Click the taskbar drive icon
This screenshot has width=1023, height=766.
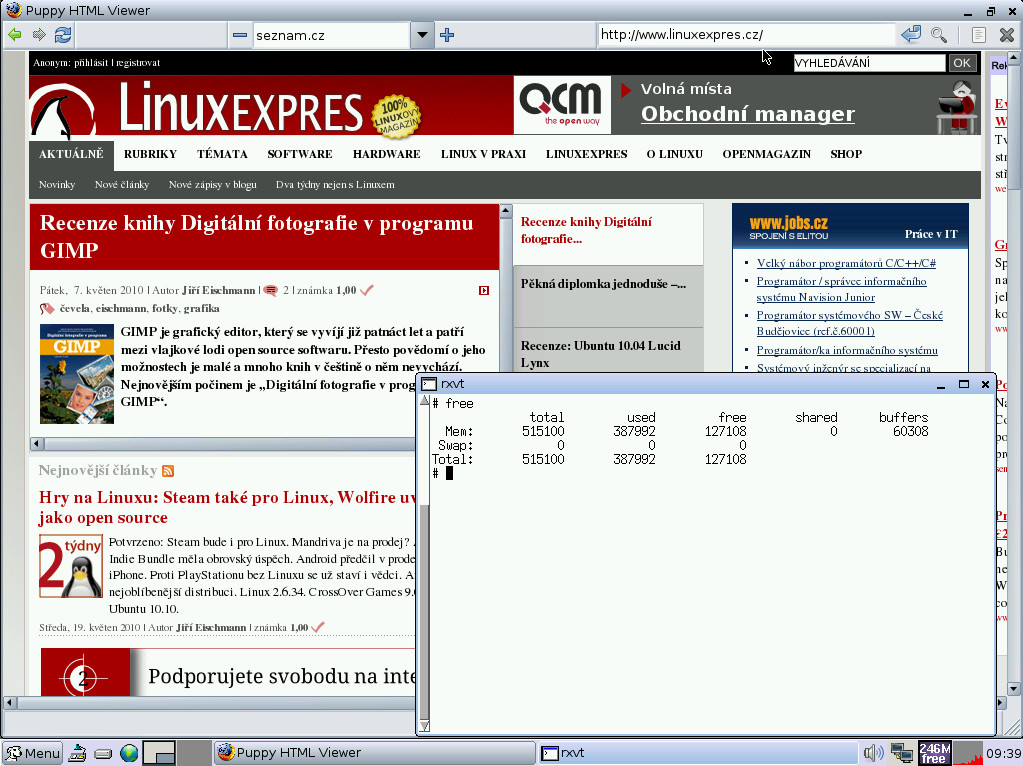pyautogui.click(x=103, y=754)
